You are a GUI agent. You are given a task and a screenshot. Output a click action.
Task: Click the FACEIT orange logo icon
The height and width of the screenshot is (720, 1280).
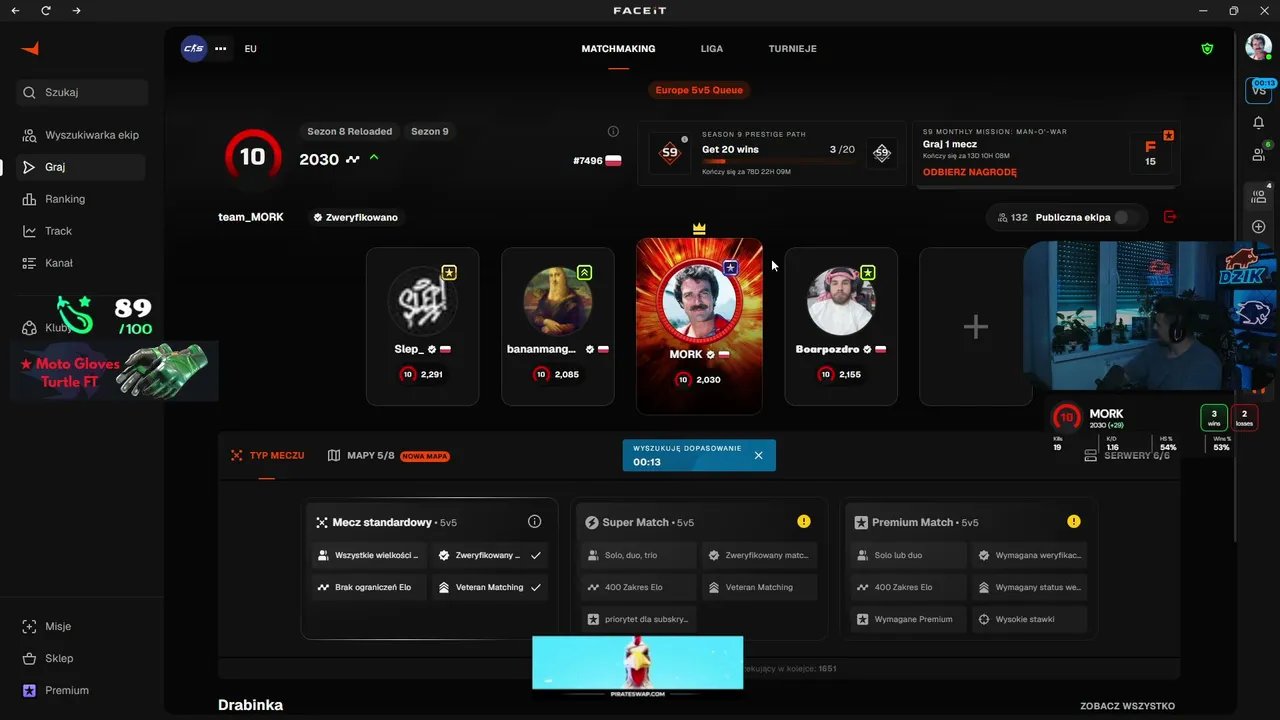pos(30,49)
